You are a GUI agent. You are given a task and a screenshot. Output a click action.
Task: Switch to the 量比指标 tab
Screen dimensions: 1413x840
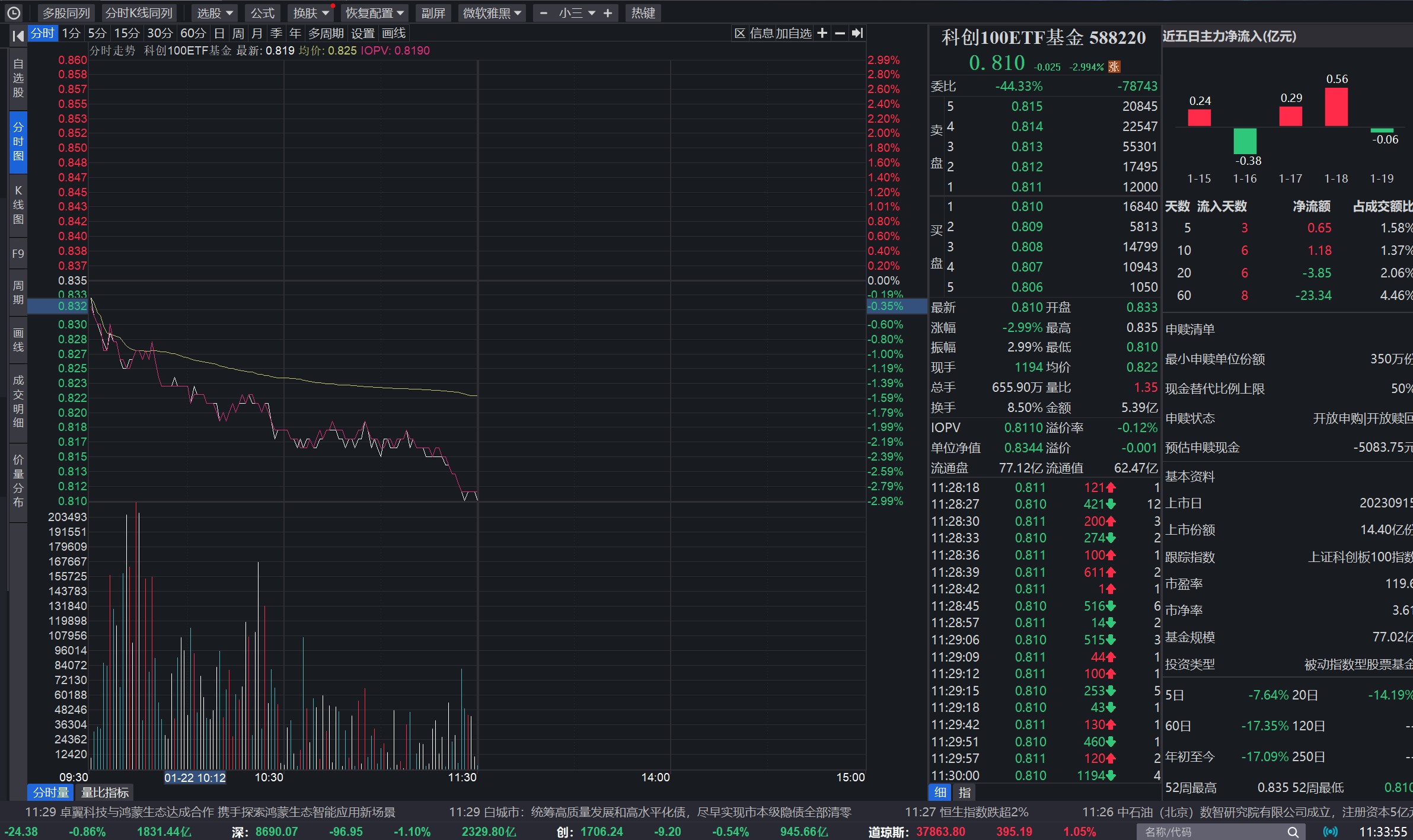click(x=104, y=792)
